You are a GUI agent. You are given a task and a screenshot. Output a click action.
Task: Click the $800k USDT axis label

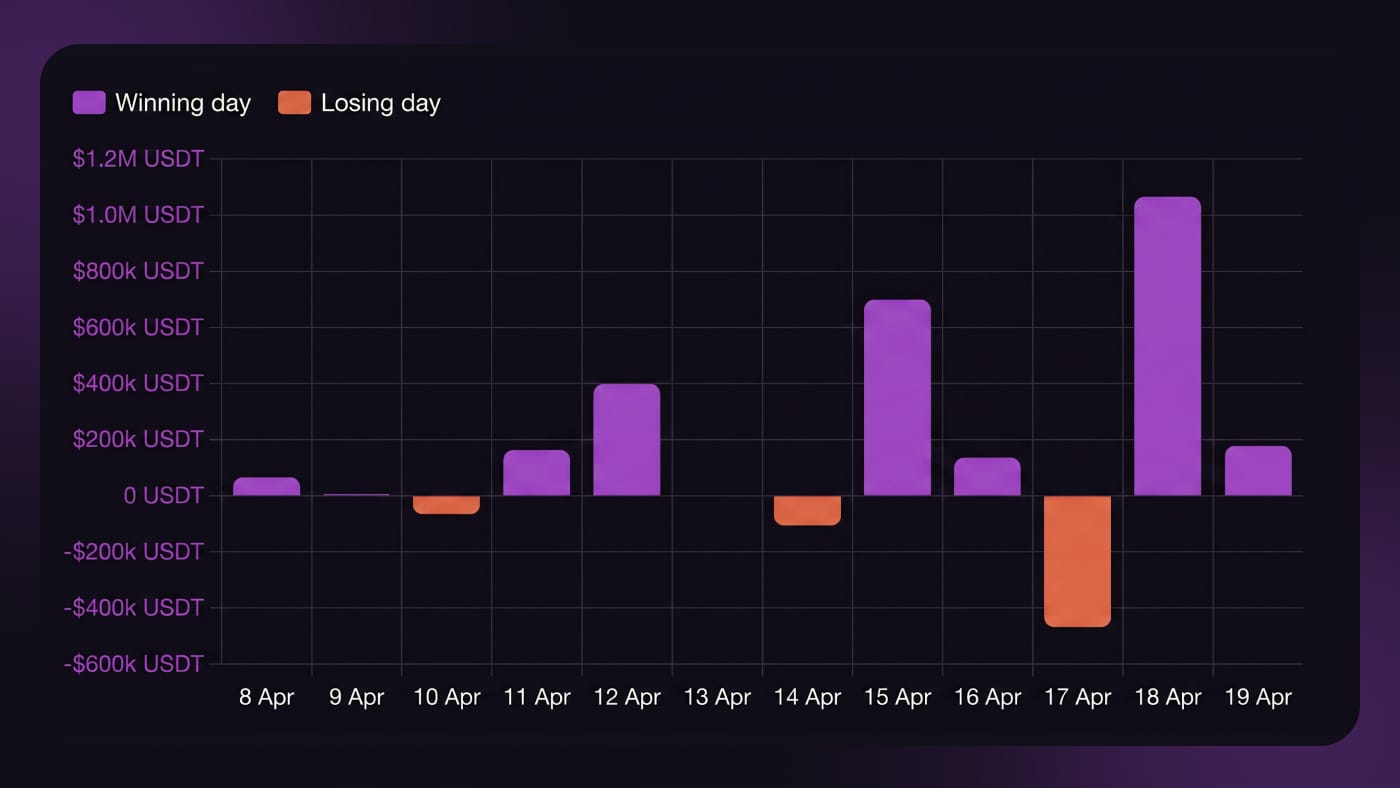tap(138, 271)
